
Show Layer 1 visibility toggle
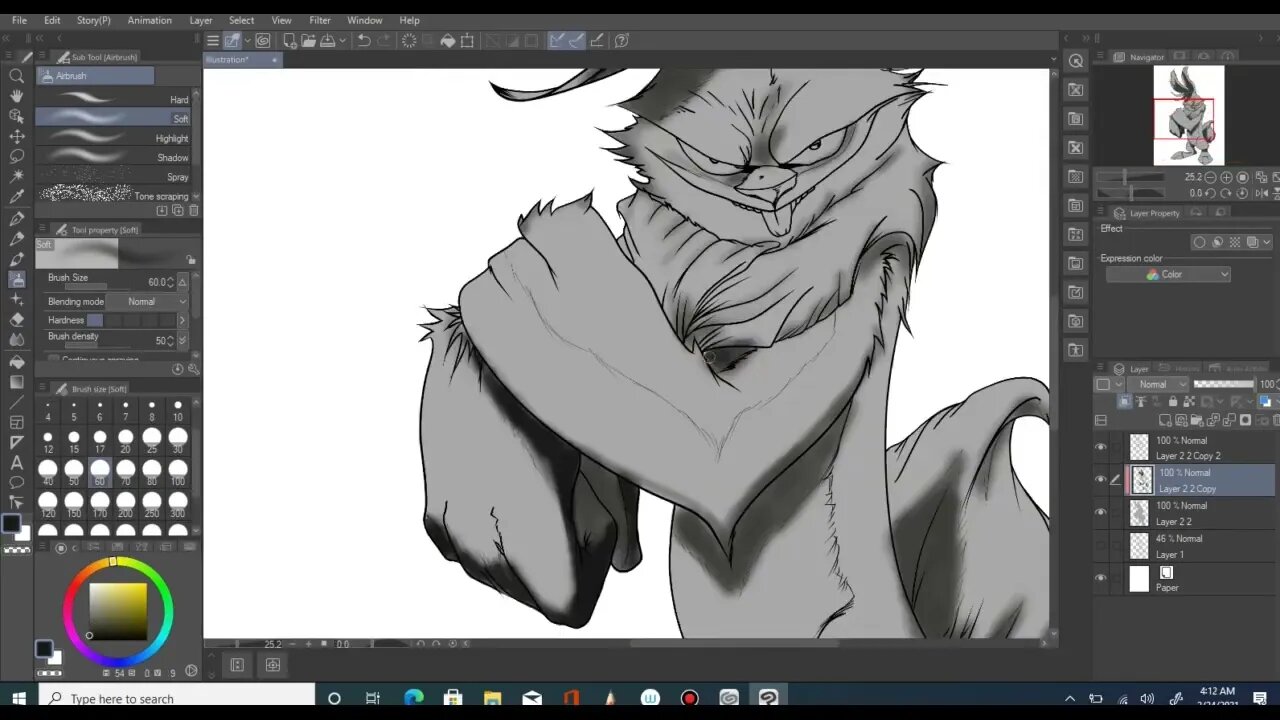pyautogui.click(x=1101, y=545)
